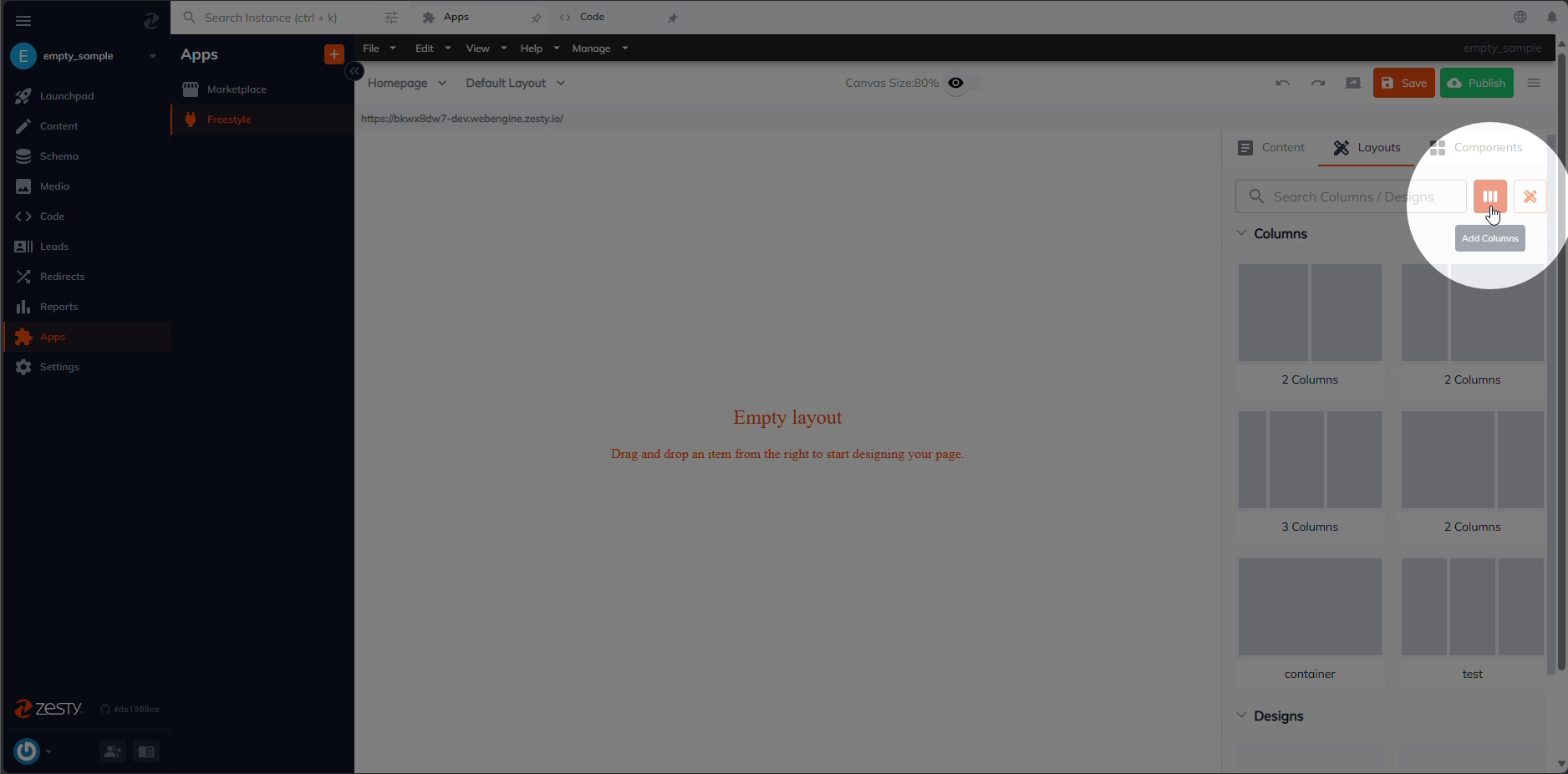Open the team members icon
Viewport: 1568px width, 774px height.
click(x=113, y=751)
